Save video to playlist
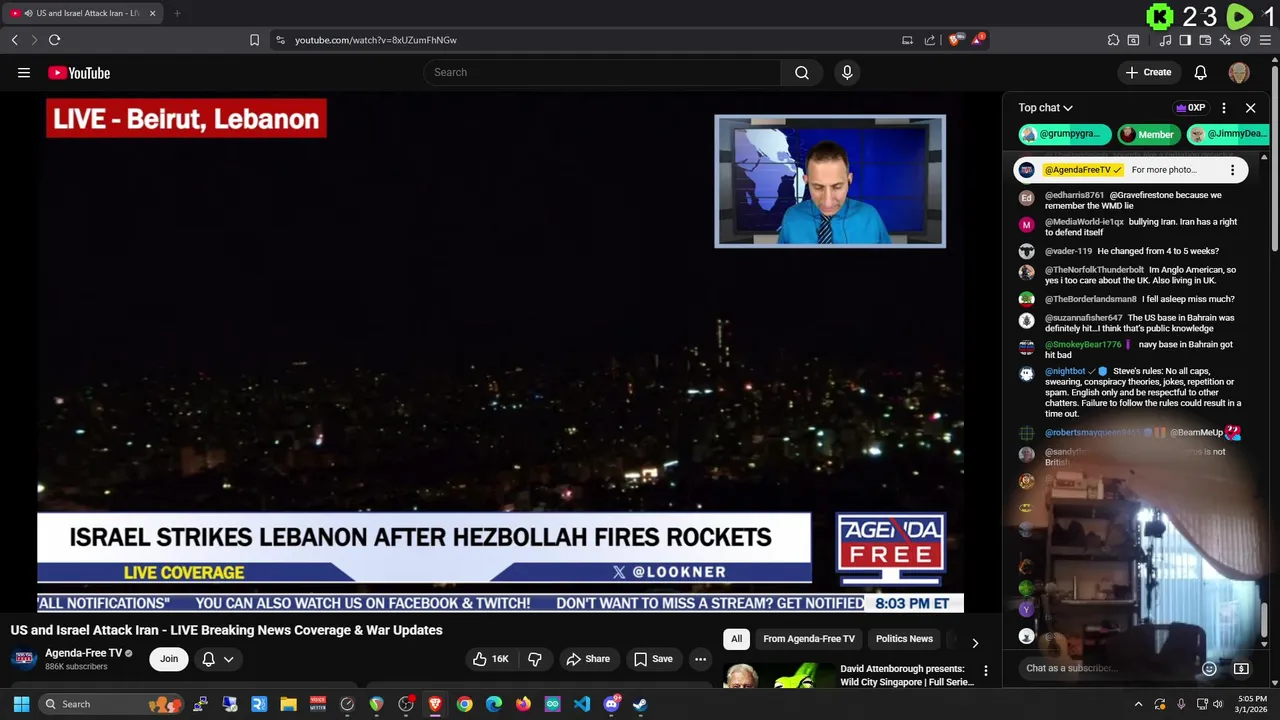1280x720 pixels. click(x=652, y=659)
